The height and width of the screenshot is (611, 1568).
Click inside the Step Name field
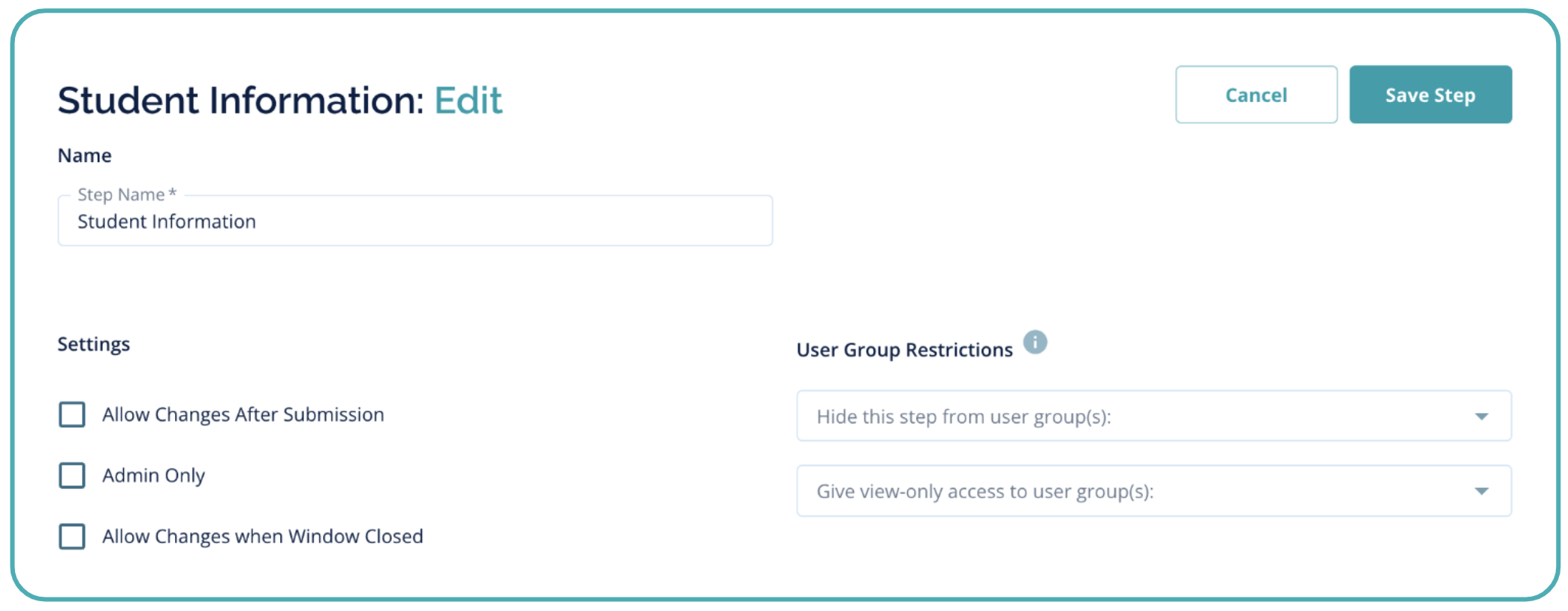coord(413,221)
